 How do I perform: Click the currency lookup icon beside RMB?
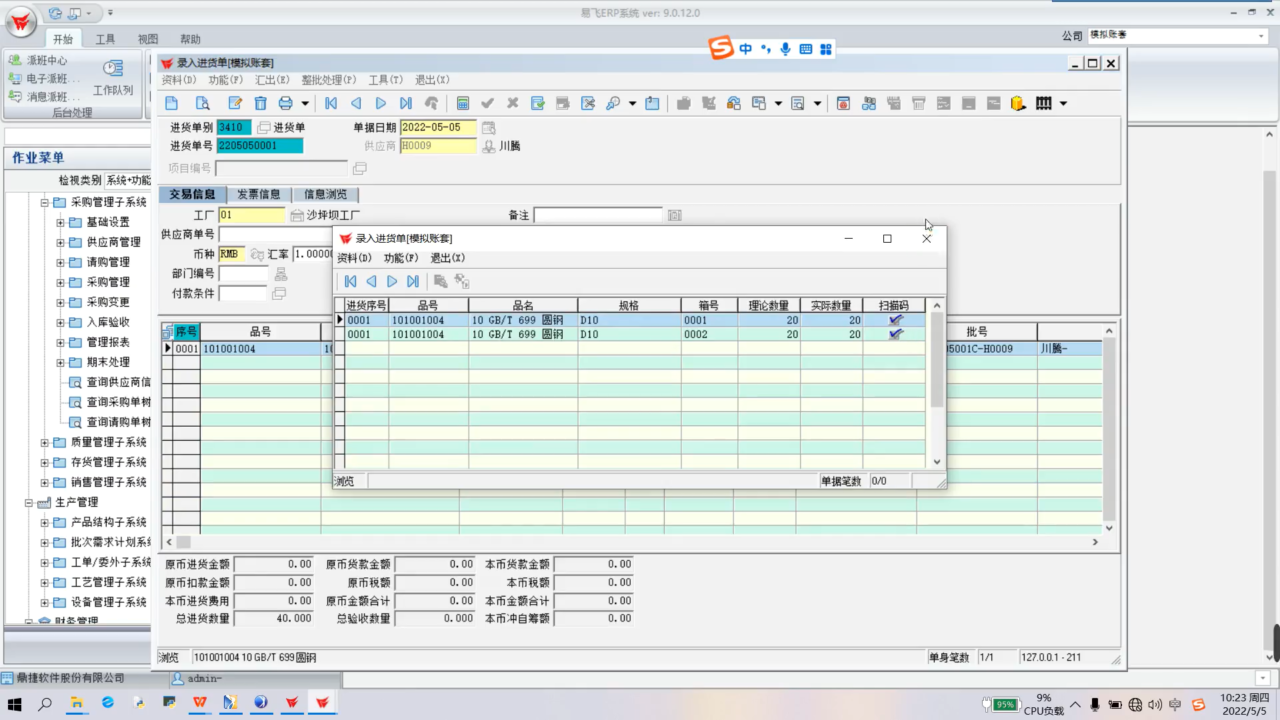pos(257,254)
